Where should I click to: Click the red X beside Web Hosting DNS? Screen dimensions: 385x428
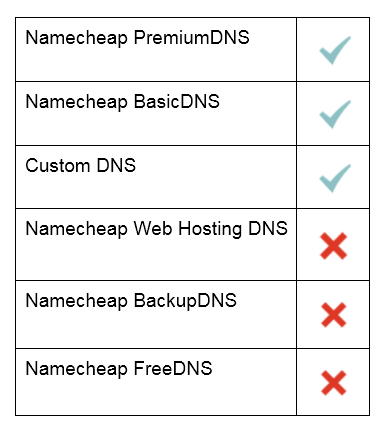point(334,246)
